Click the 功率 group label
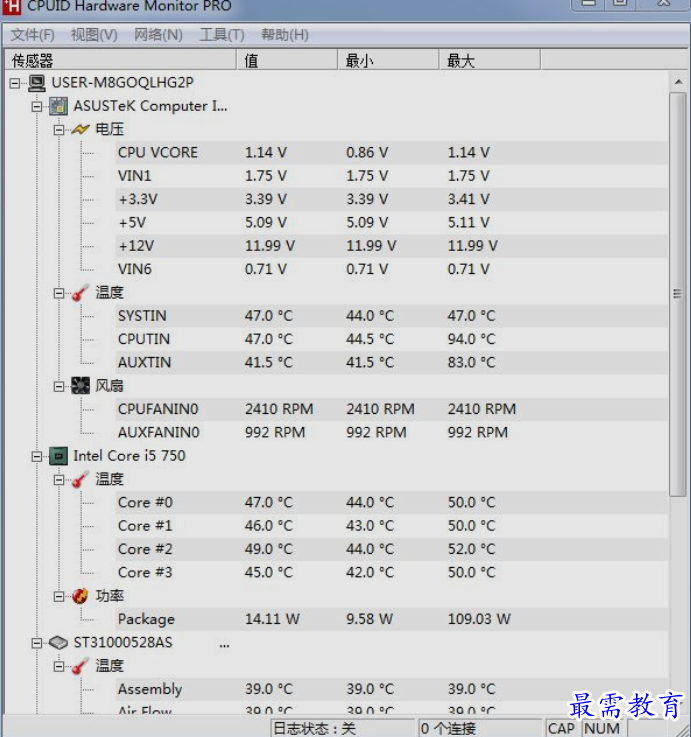This screenshot has width=691, height=737. (x=110, y=596)
